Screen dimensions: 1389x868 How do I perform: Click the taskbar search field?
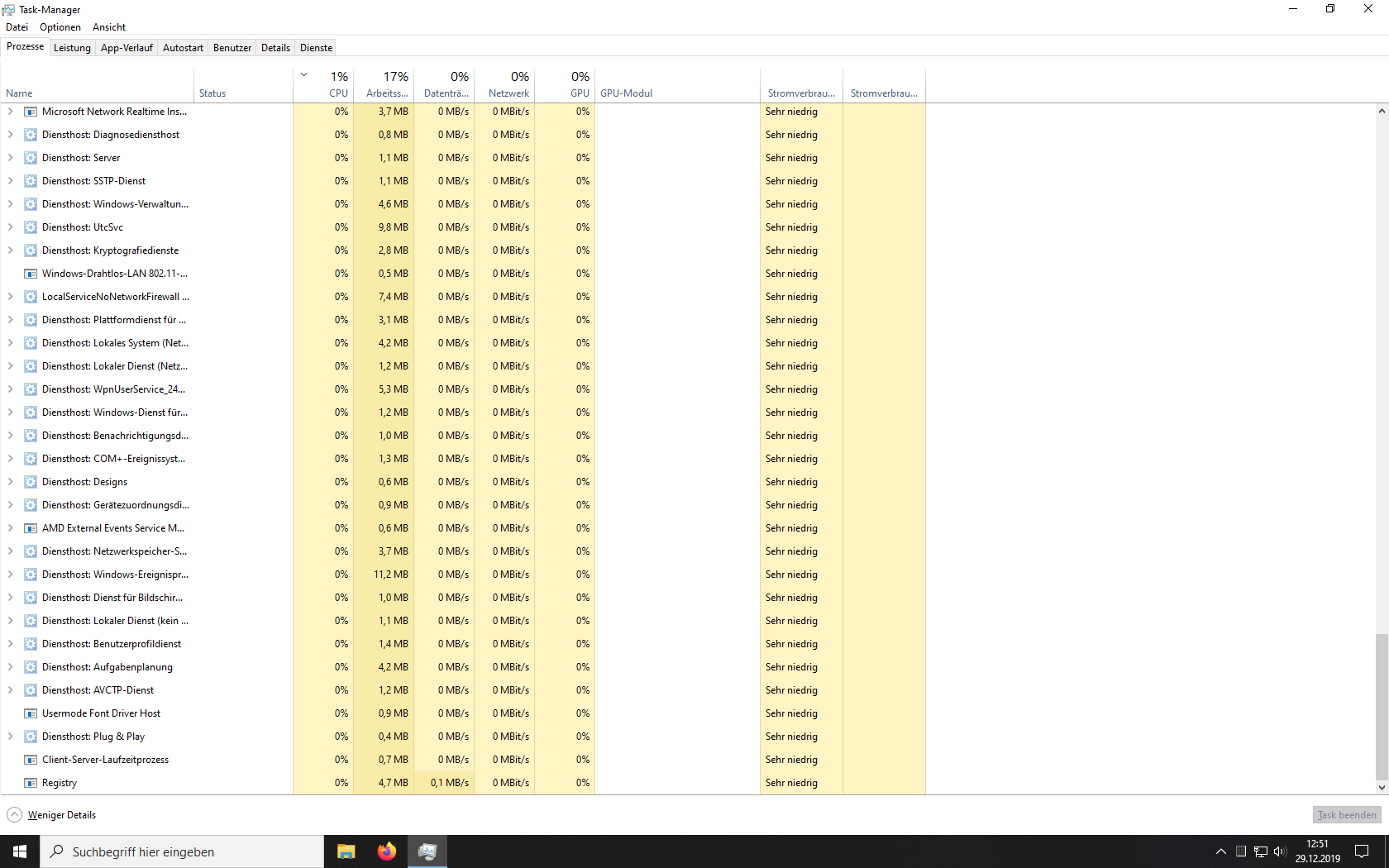click(182, 851)
